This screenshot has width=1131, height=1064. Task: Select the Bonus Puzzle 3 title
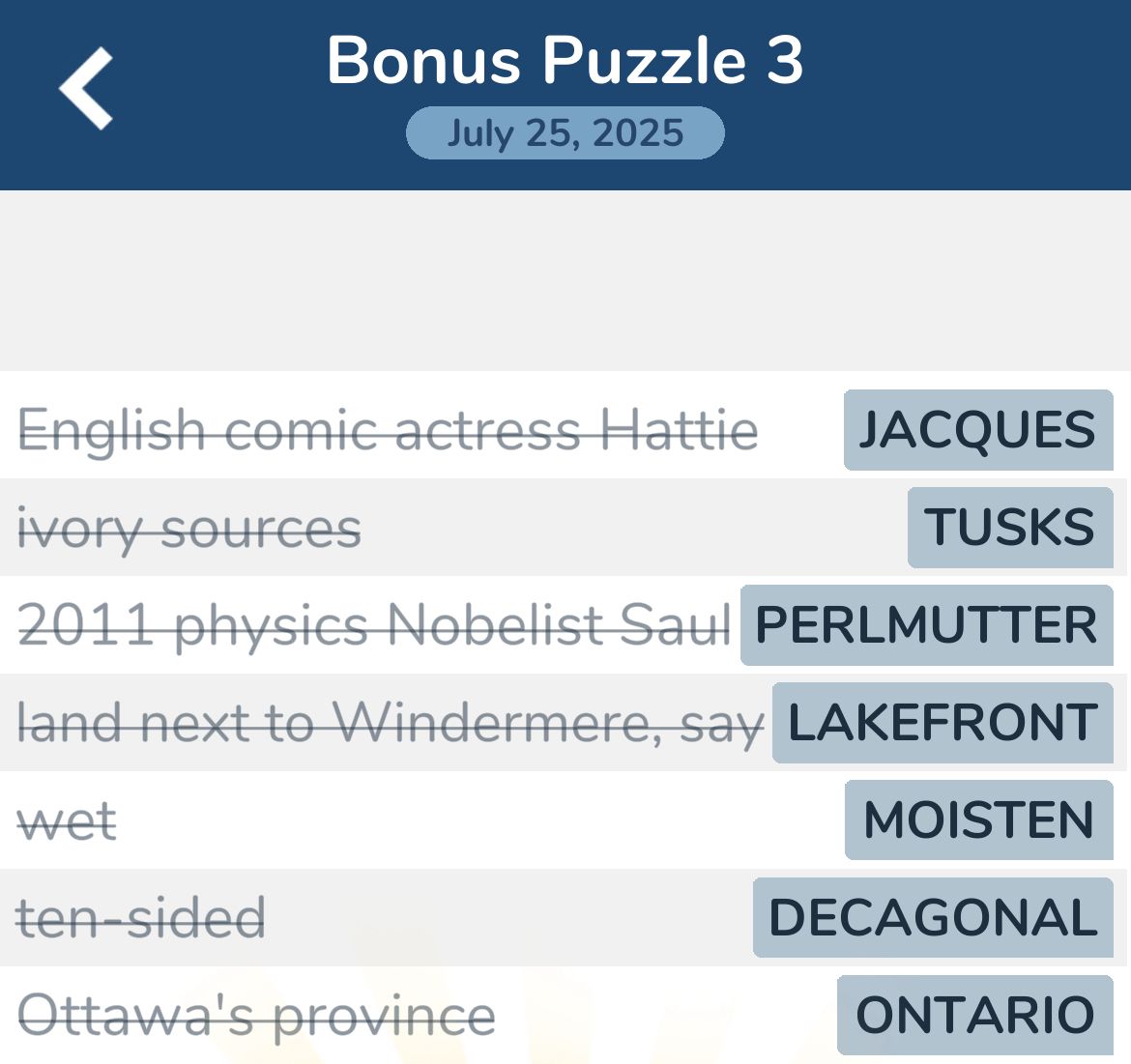tap(565, 61)
